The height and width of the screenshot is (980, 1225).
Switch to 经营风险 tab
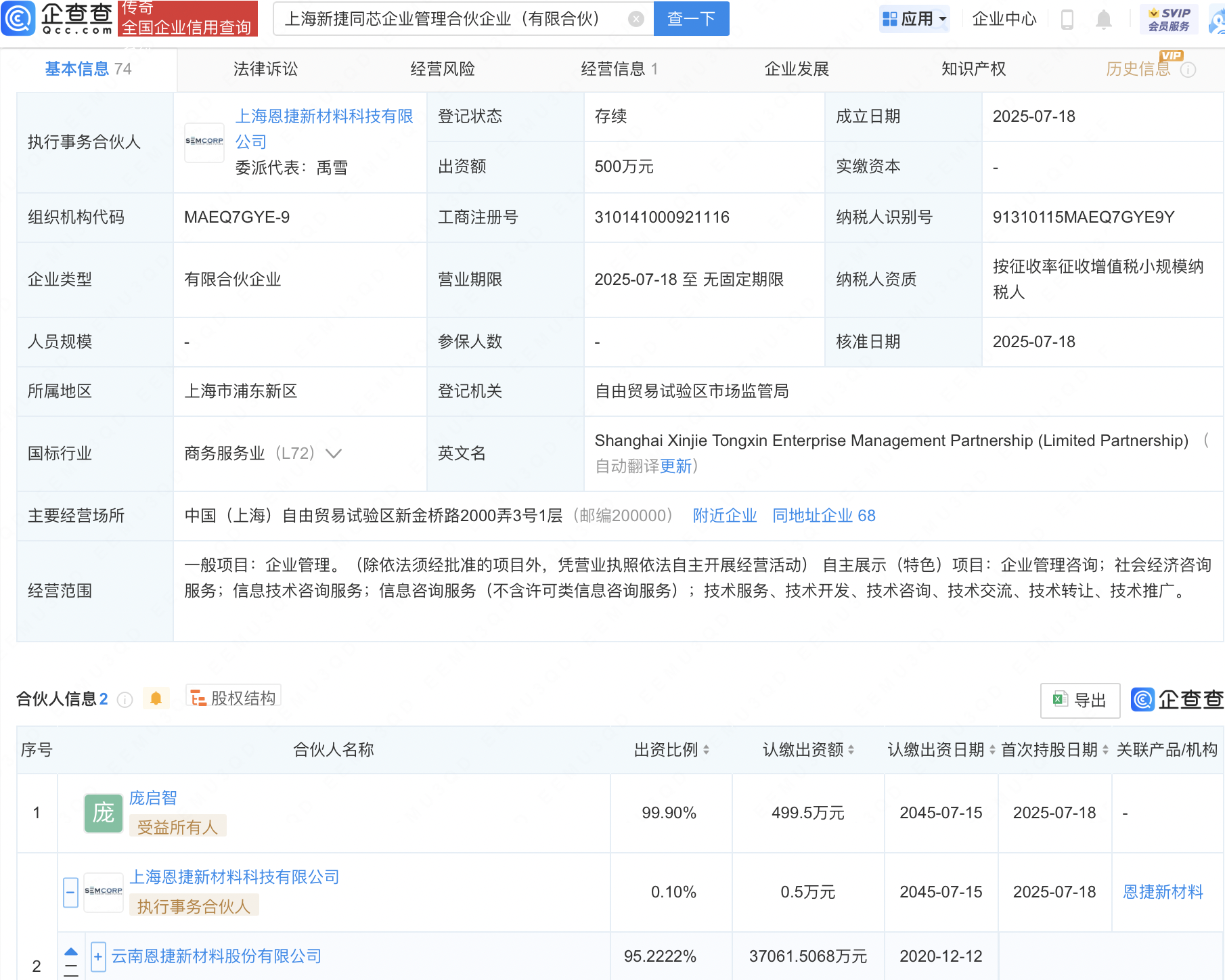(x=443, y=69)
